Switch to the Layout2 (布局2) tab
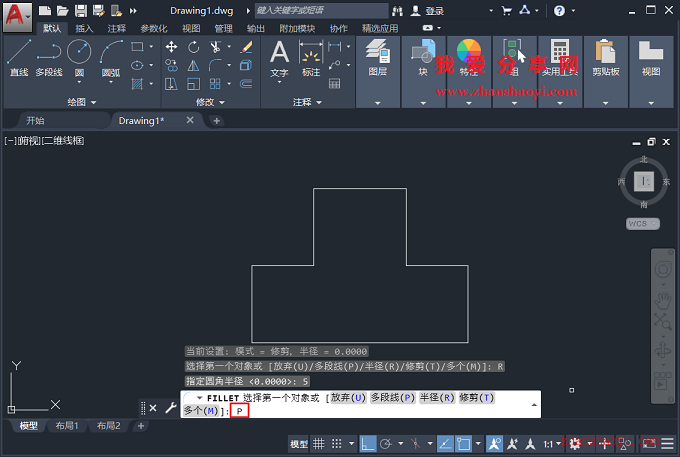 pos(108,426)
